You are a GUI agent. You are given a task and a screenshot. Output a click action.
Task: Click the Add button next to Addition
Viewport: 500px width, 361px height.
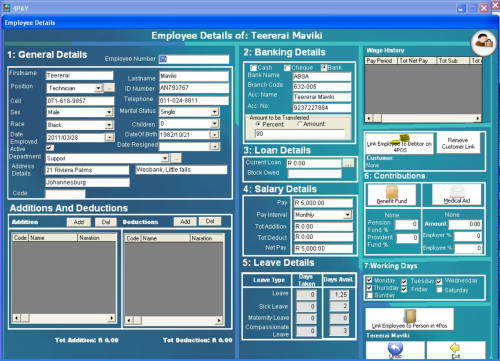pos(79,222)
